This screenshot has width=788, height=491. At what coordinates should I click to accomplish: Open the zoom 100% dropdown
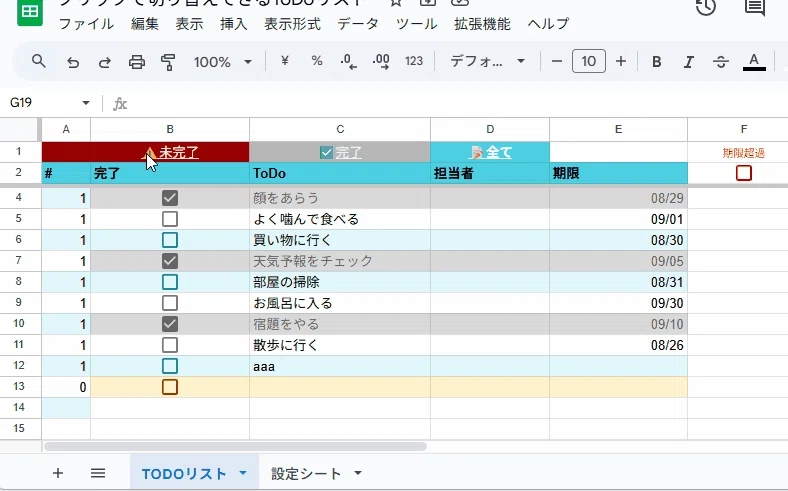pyautogui.click(x=223, y=62)
